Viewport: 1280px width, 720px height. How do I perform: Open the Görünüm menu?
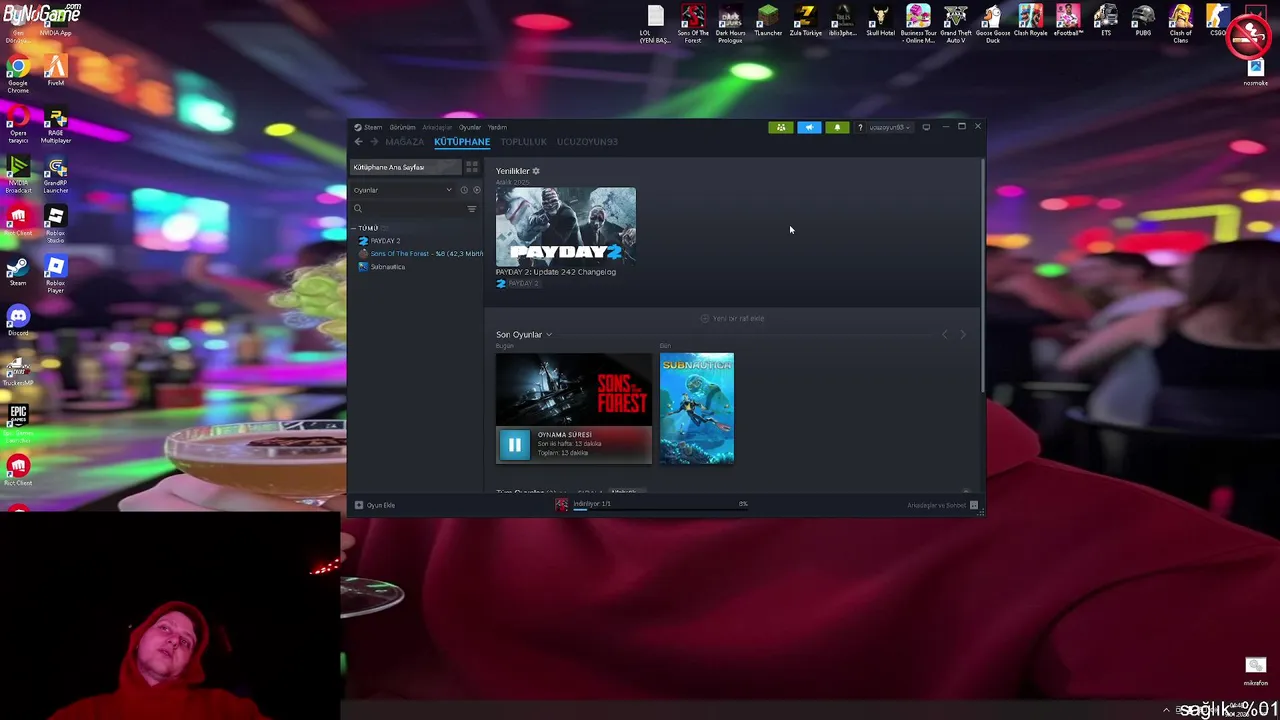coord(402,127)
